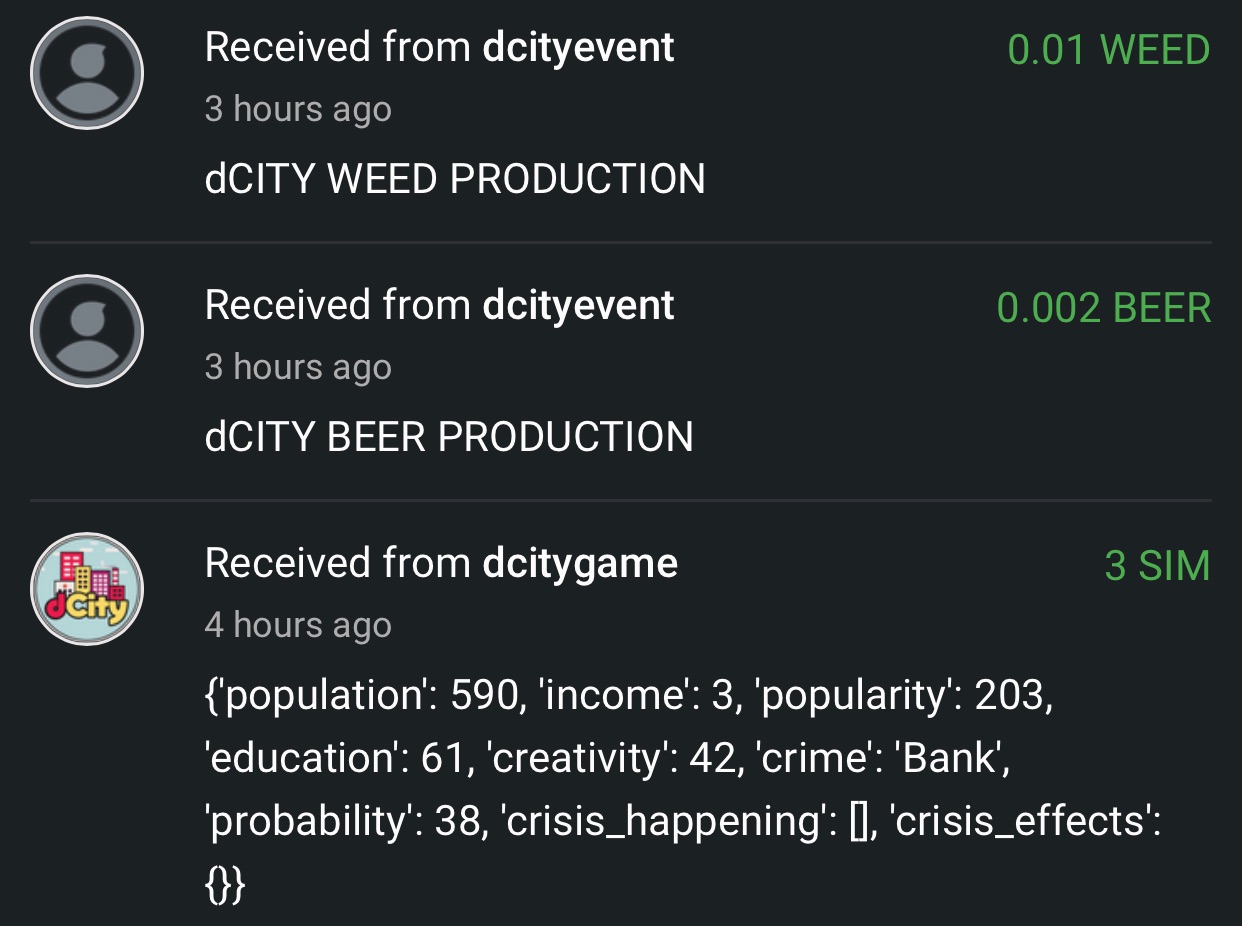Select the "dCITY BEER PRODUCTION" memo
This screenshot has width=1242, height=926.
coord(449,437)
